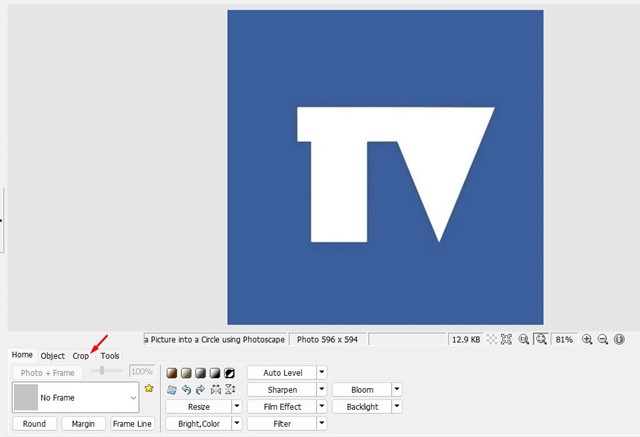Rotate the photo counterclockwise
The image size is (640, 437).
(x=186, y=390)
